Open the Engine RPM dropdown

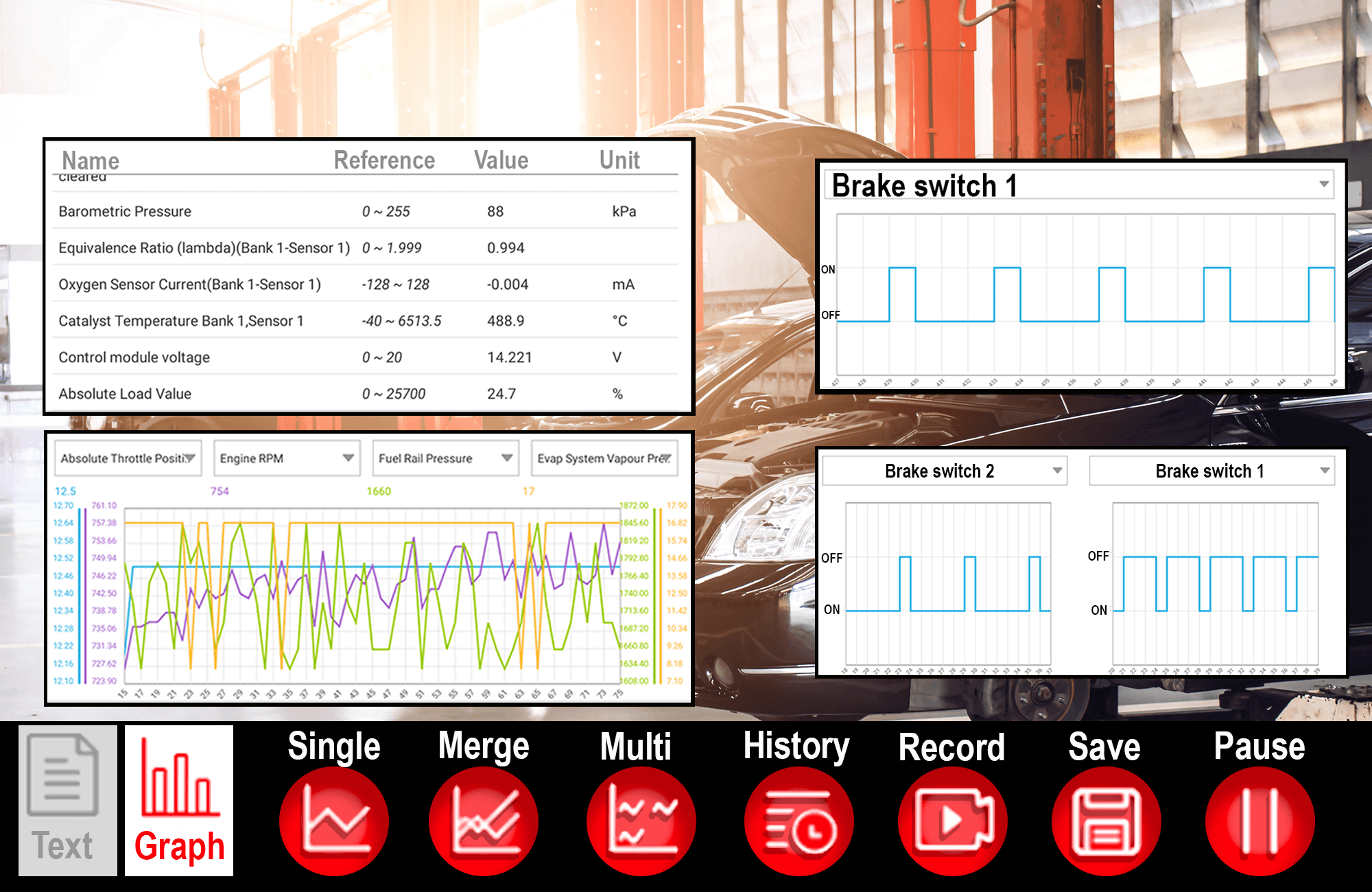click(x=287, y=458)
